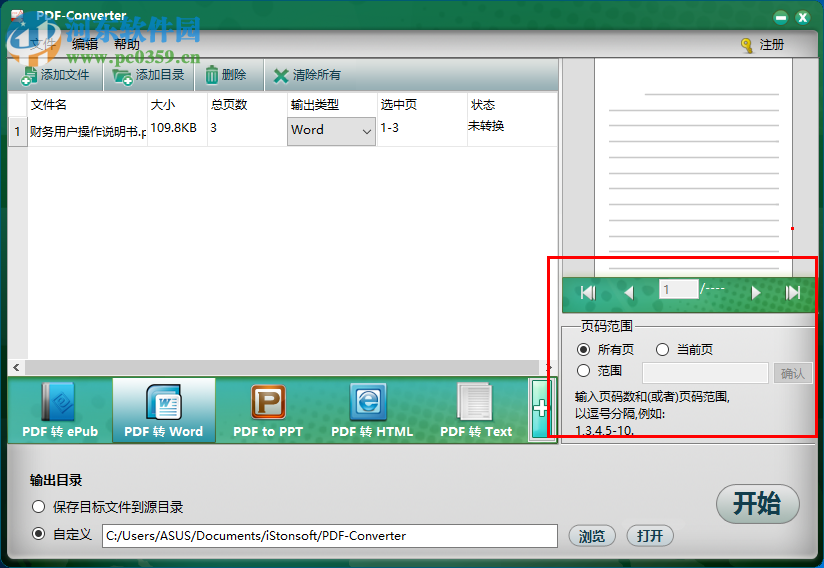The image size is (824, 568).
Task: Click the file list horizontal scrollbar track
Action: tap(282, 367)
